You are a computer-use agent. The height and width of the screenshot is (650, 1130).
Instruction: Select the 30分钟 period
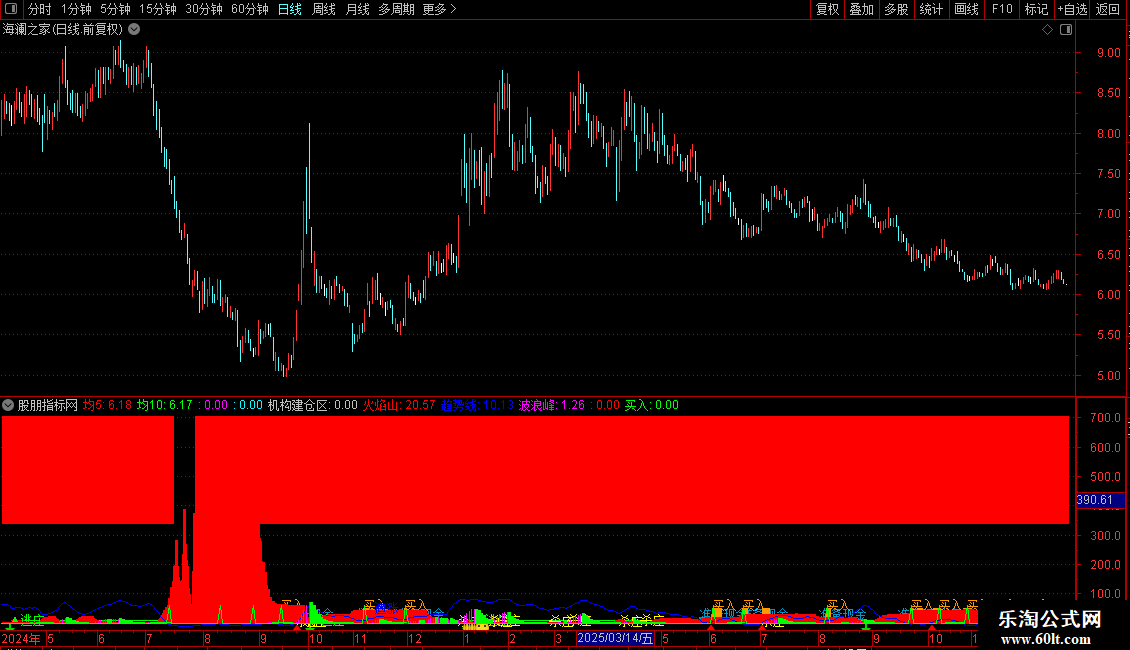click(x=204, y=9)
